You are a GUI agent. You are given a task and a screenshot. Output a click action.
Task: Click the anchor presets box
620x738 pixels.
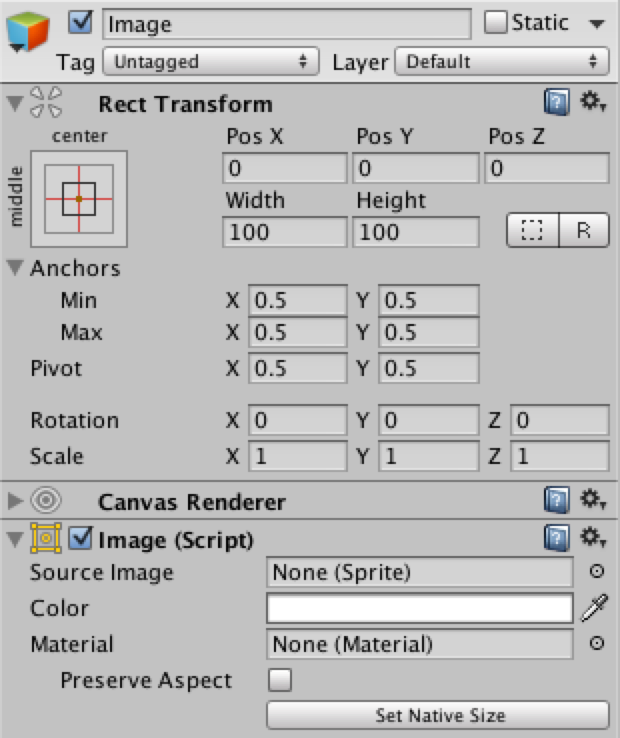pos(79,198)
